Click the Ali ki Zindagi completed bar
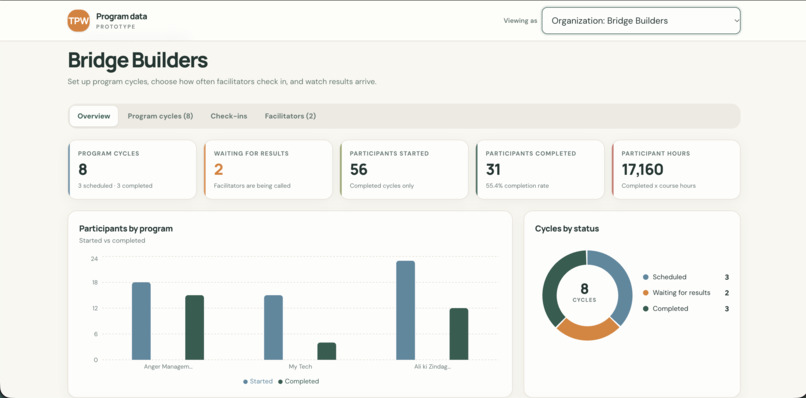The image size is (806, 398). pyautogui.click(x=459, y=334)
